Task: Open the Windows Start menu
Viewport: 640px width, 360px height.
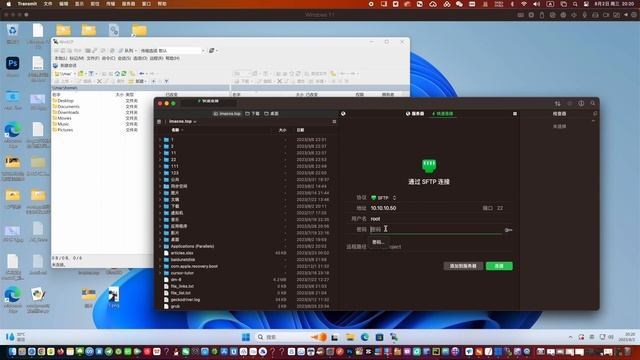Action: click(246, 337)
